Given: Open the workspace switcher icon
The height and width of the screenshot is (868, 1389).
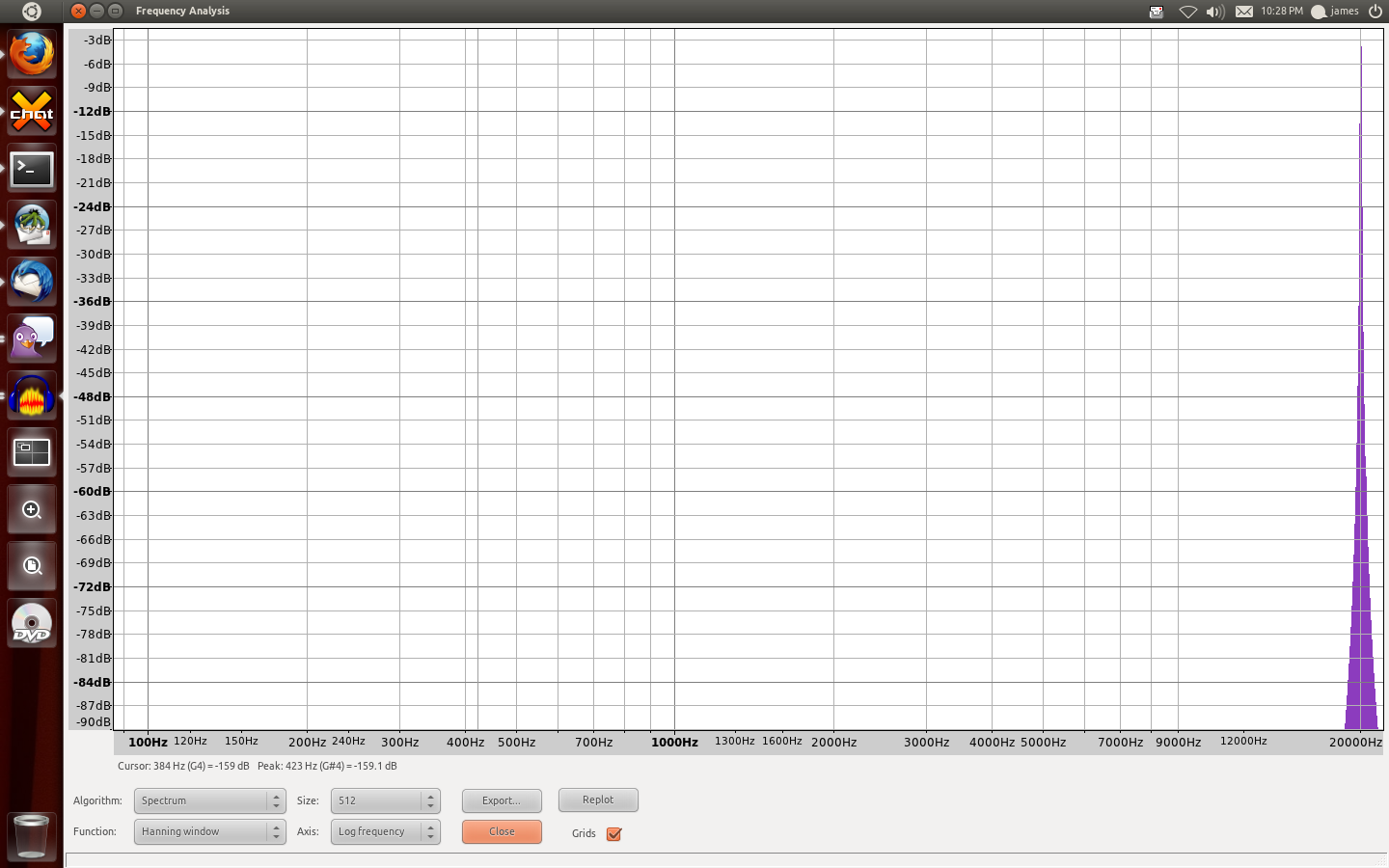Looking at the screenshot, I should pyautogui.click(x=32, y=452).
